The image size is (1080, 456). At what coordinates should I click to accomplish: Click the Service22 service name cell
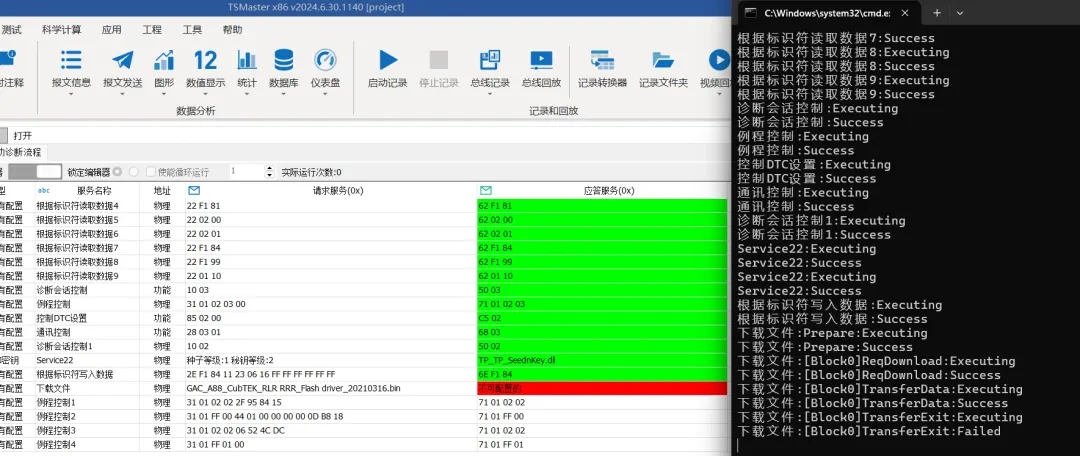point(55,360)
